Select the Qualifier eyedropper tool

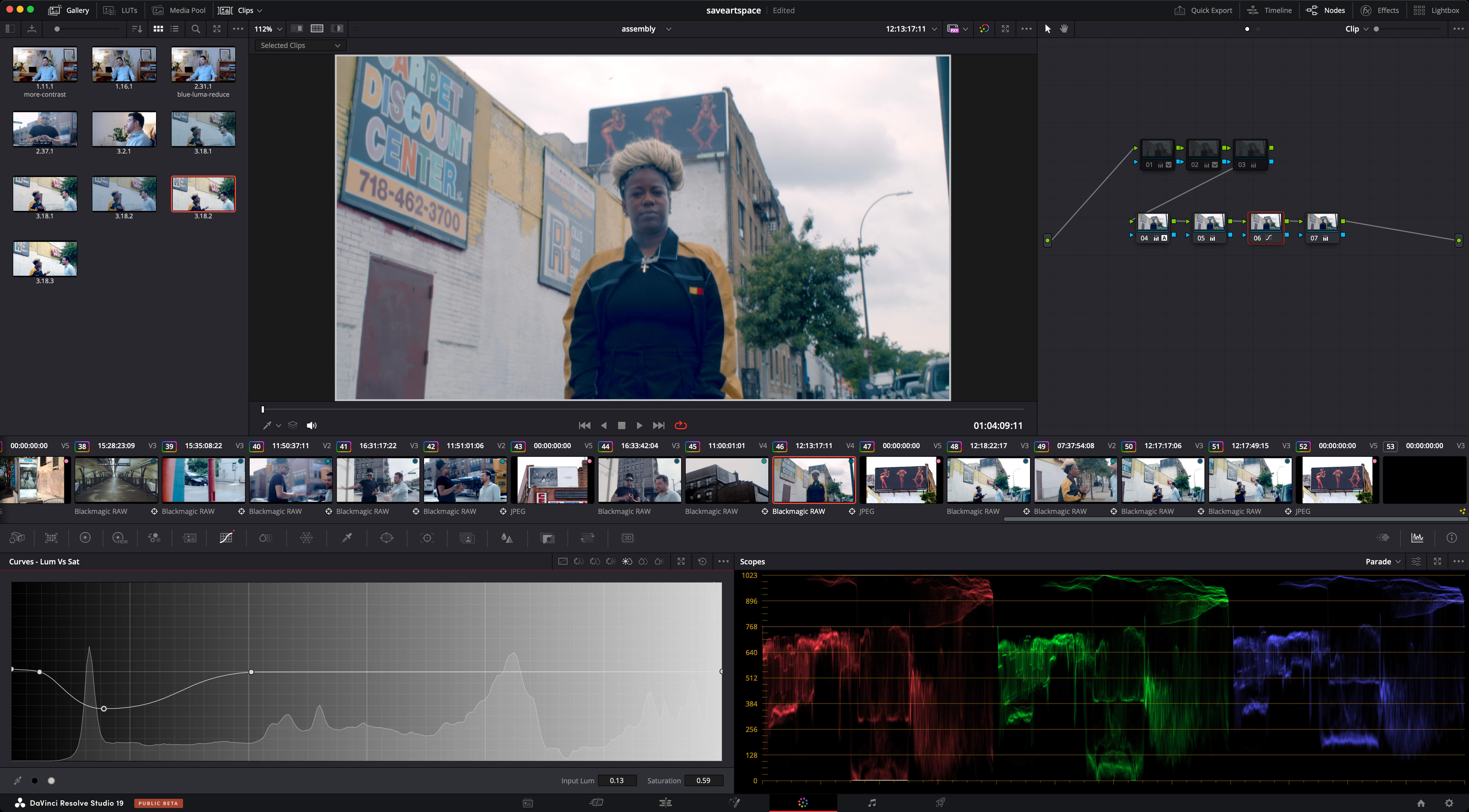click(x=346, y=538)
